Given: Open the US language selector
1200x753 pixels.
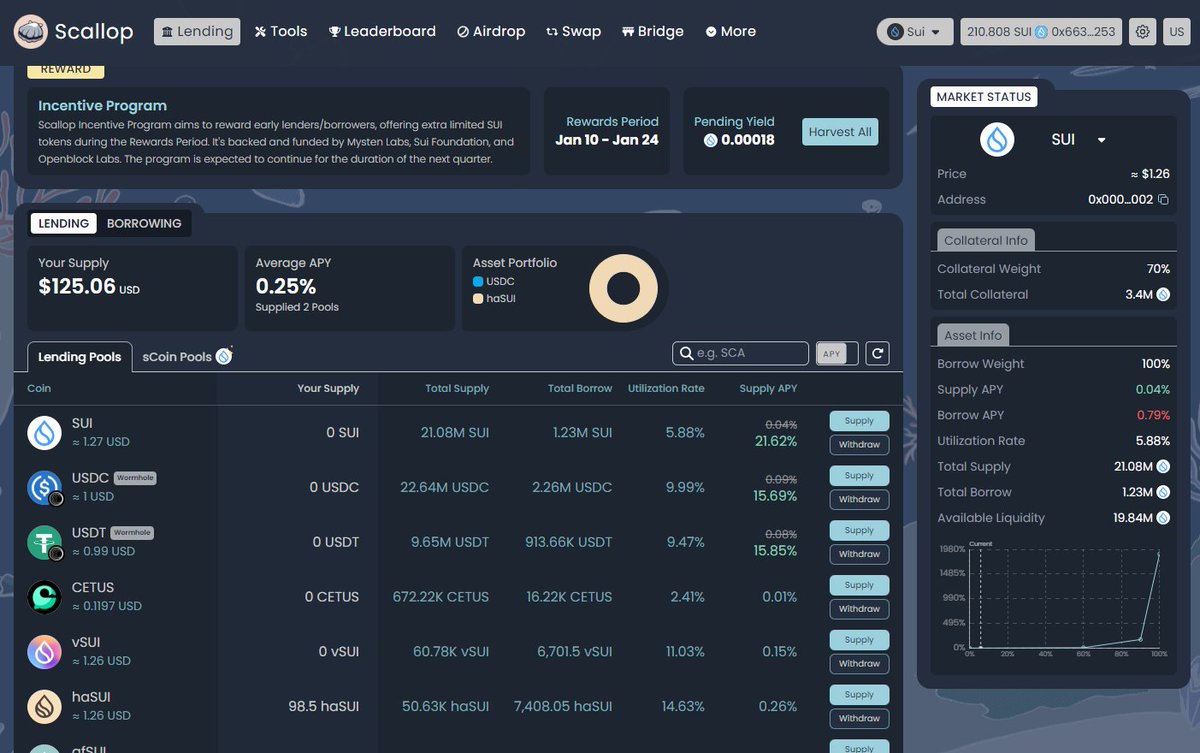Looking at the screenshot, I should [1176, 32].
